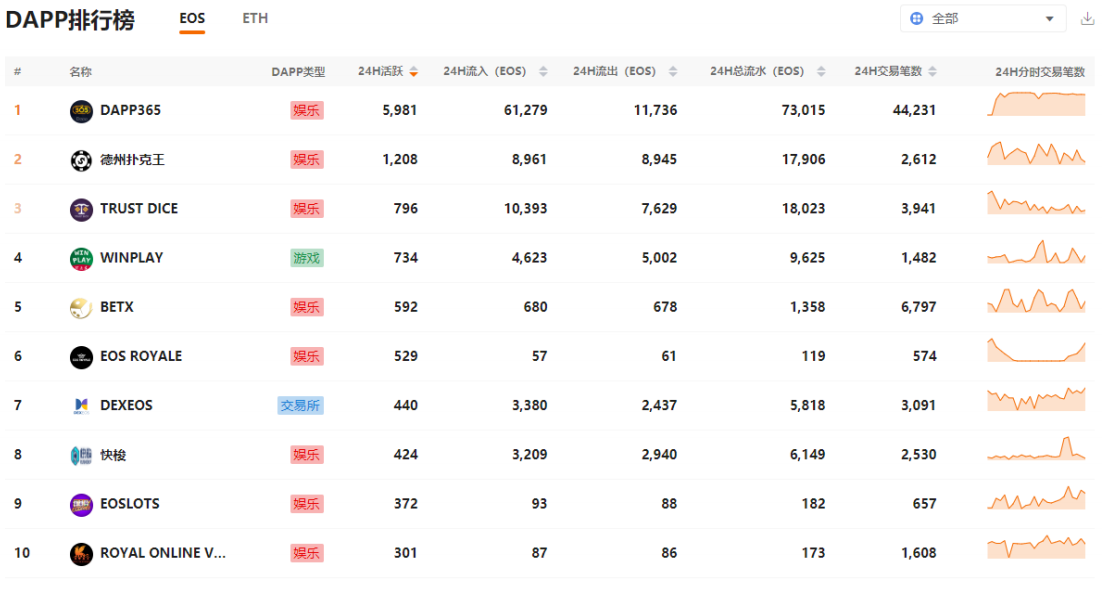Click the DAPP365 logo icon
The width and height of the screenshot is (1105, 601).
coord(81,111)
